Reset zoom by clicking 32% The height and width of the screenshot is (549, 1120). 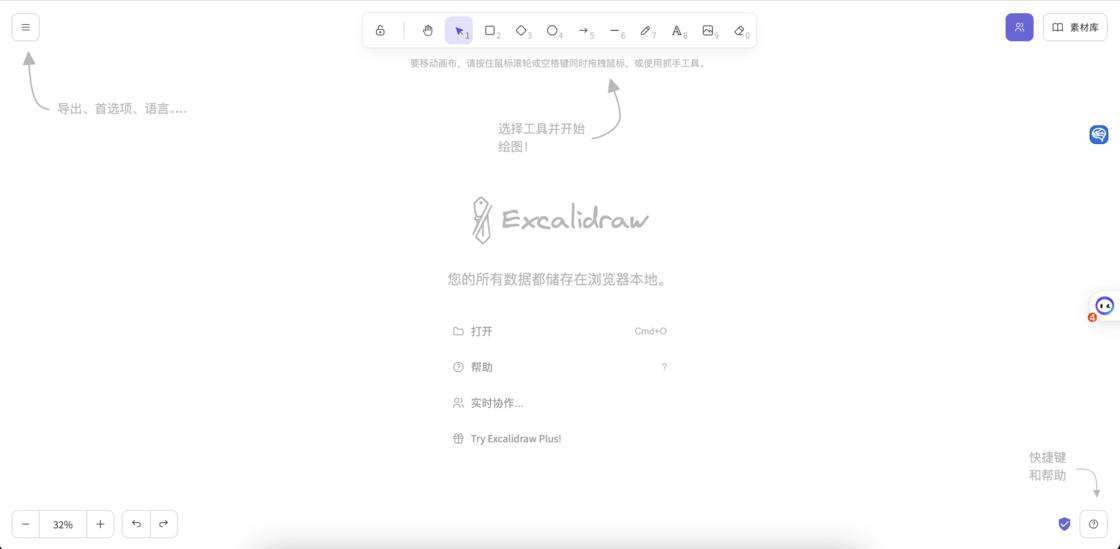pyautogui.click(x=63, y=524)
